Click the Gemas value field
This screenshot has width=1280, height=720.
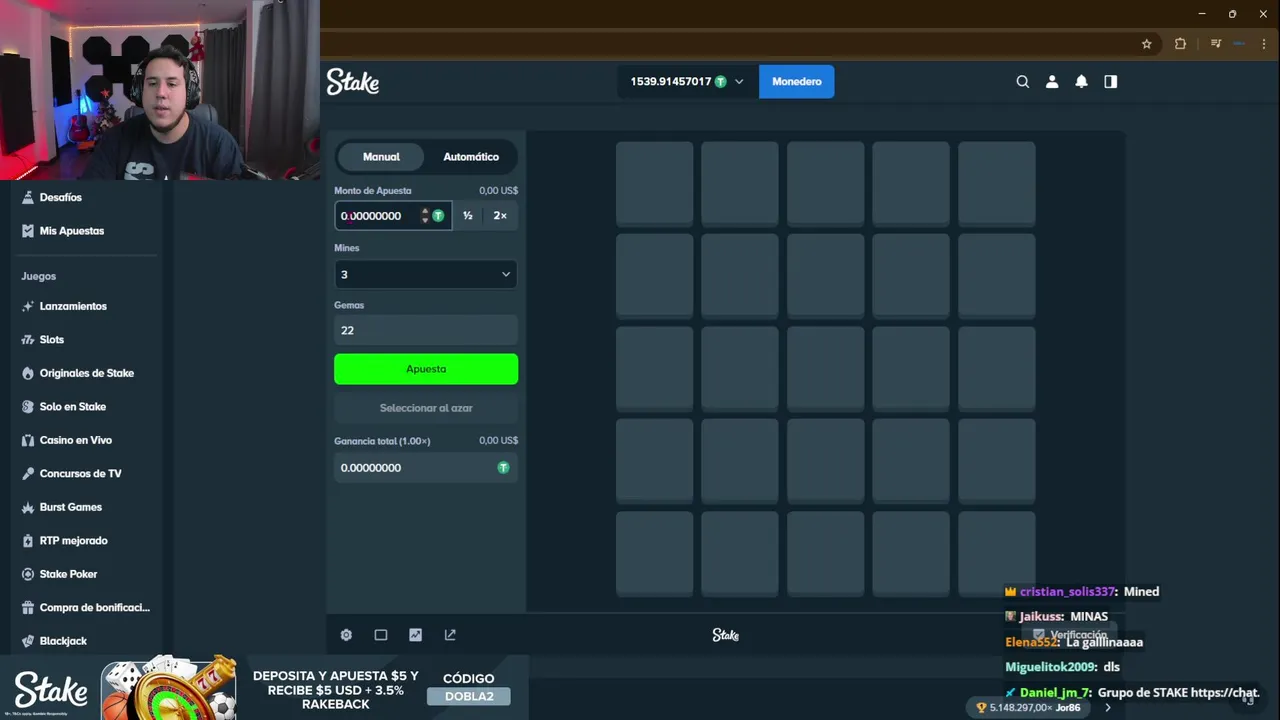point(426,331)
